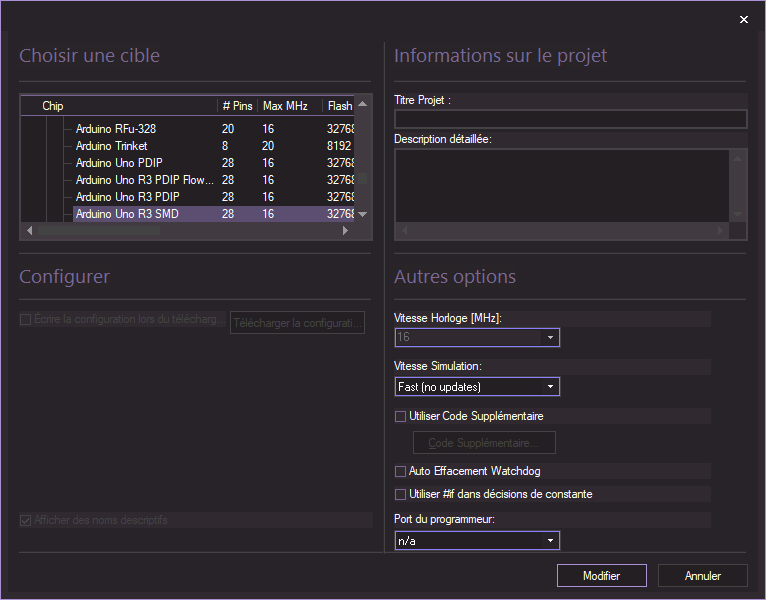The width and height of the screenshot is (766, 600).
Task: Select Arduino Uno R3 SMD chip row
Action: point(213,214)
